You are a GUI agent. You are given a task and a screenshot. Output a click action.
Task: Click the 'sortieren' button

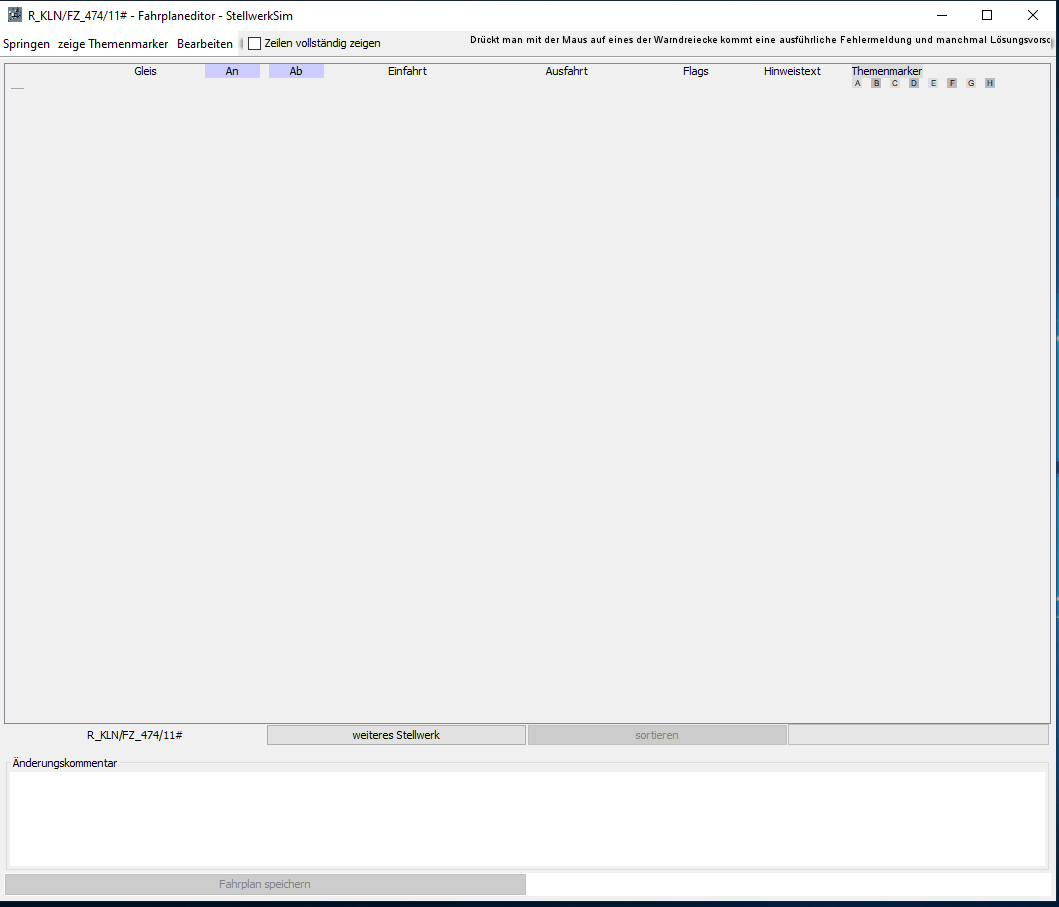(657, 735)
